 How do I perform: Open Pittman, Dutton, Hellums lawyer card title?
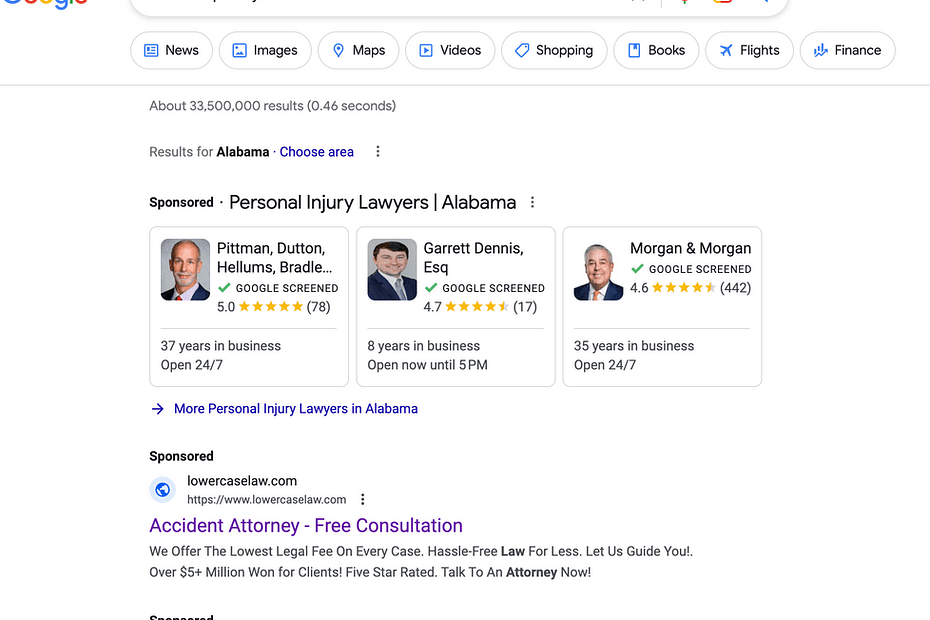pyautogui.click(x=275, y=257)
